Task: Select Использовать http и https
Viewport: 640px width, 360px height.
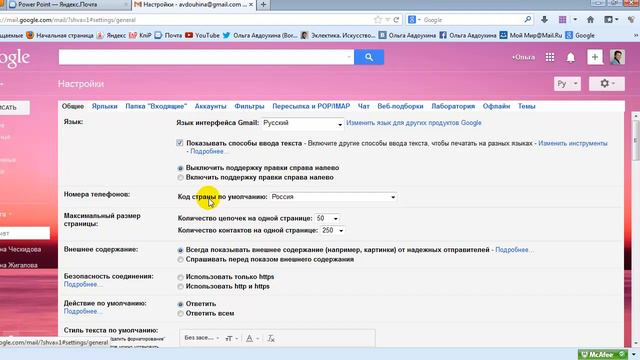Action: [x=180, y=287]
